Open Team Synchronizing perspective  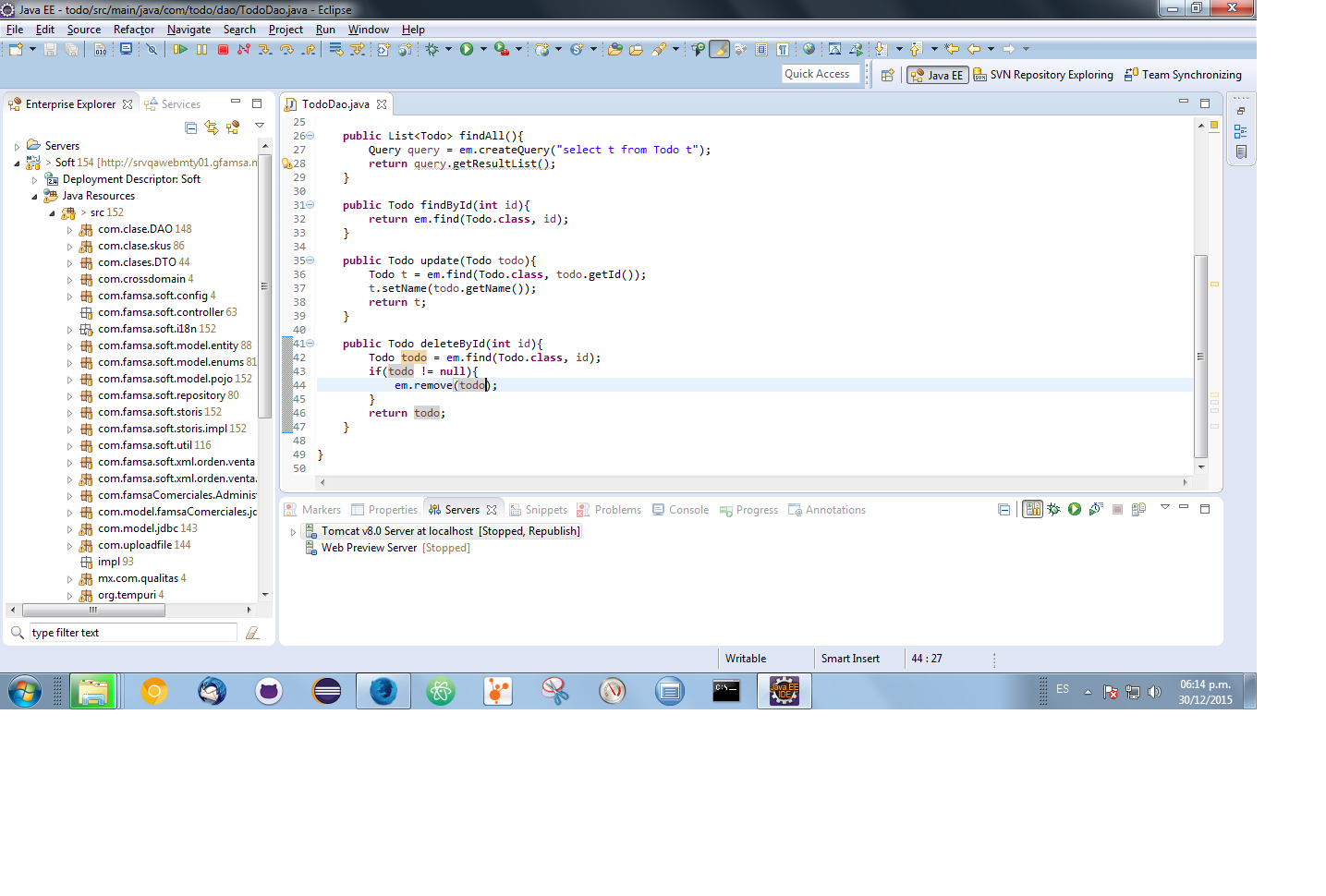pos(1183,75)
